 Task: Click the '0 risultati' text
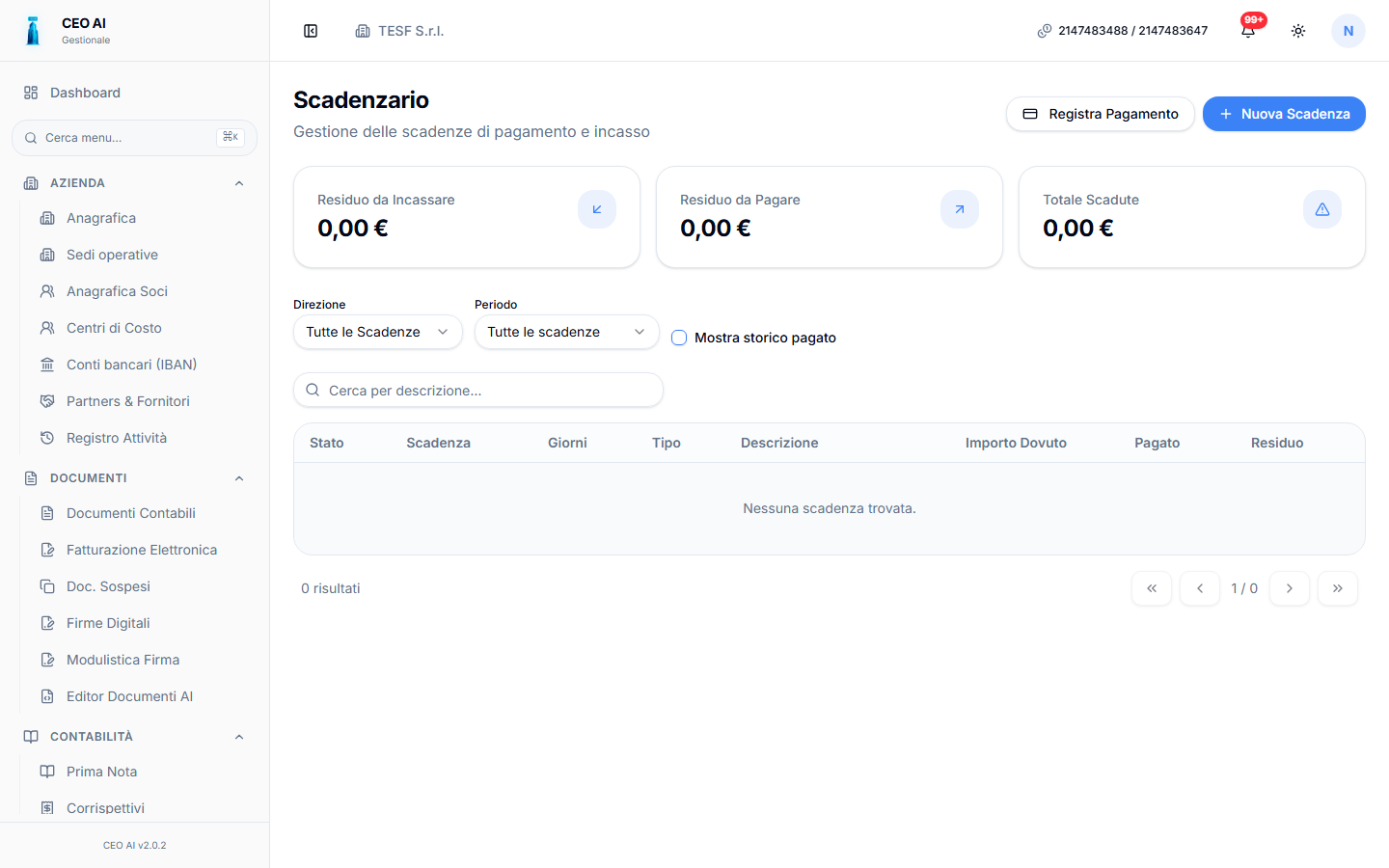331,588
